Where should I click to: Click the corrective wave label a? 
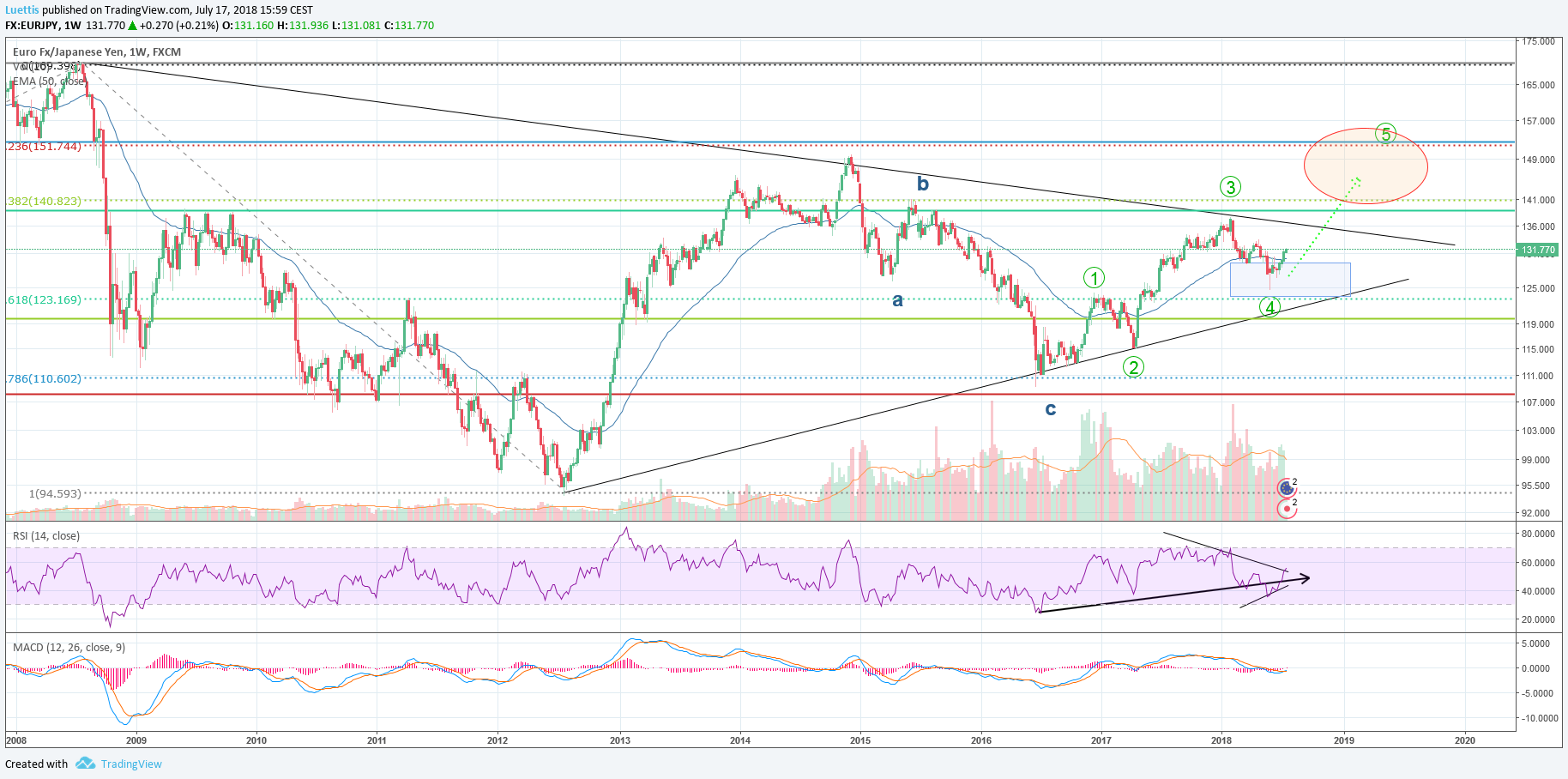(x=897, y=300)
